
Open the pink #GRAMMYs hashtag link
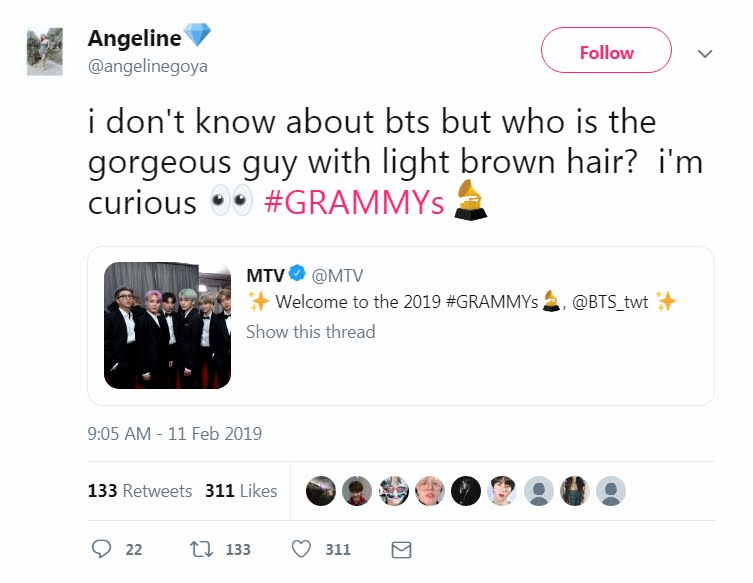(x=354, y=202)
